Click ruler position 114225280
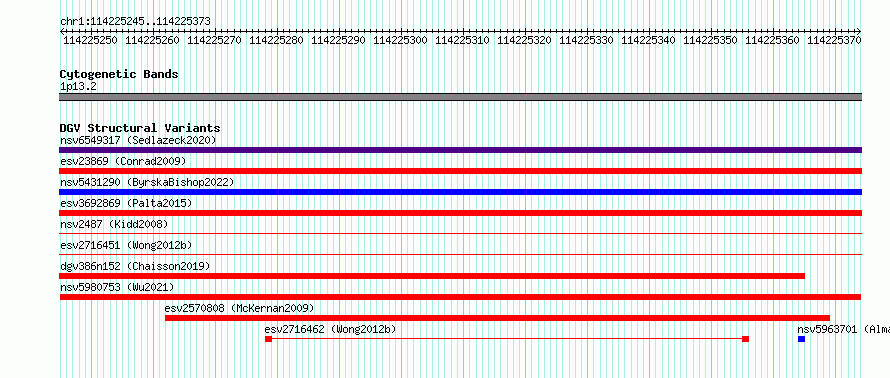890x378 pixels. pos(276,40)
